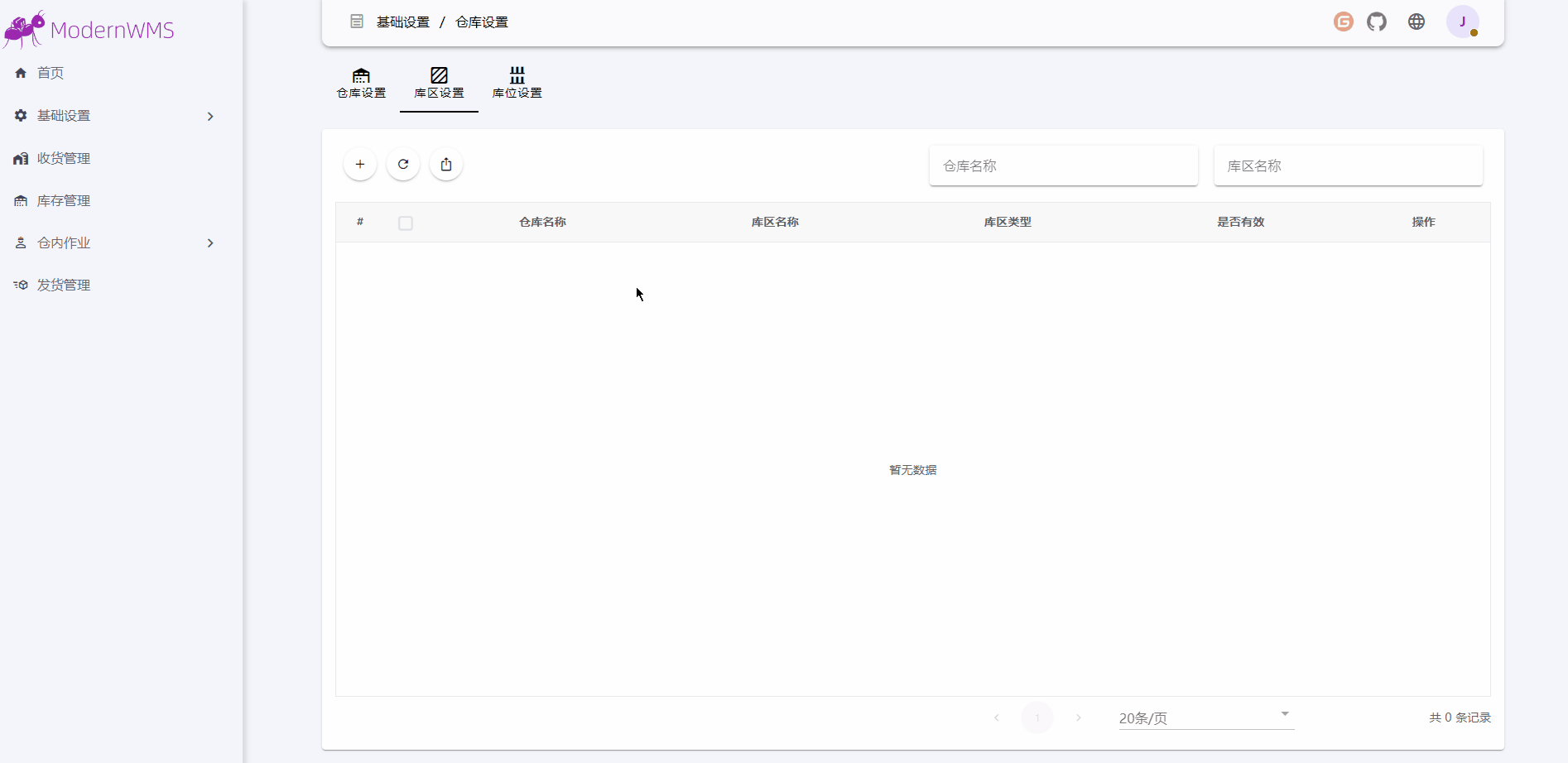The height and width of the screenshot is (763, 1568).
Task: Click the 库存管理 sidebar icon
Action: 20,200
